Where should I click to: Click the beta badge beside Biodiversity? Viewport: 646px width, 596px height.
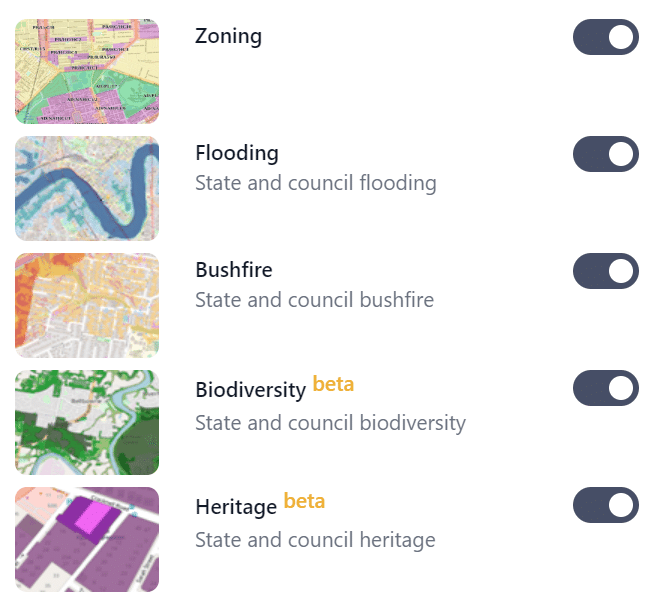[x=333, y=384]
